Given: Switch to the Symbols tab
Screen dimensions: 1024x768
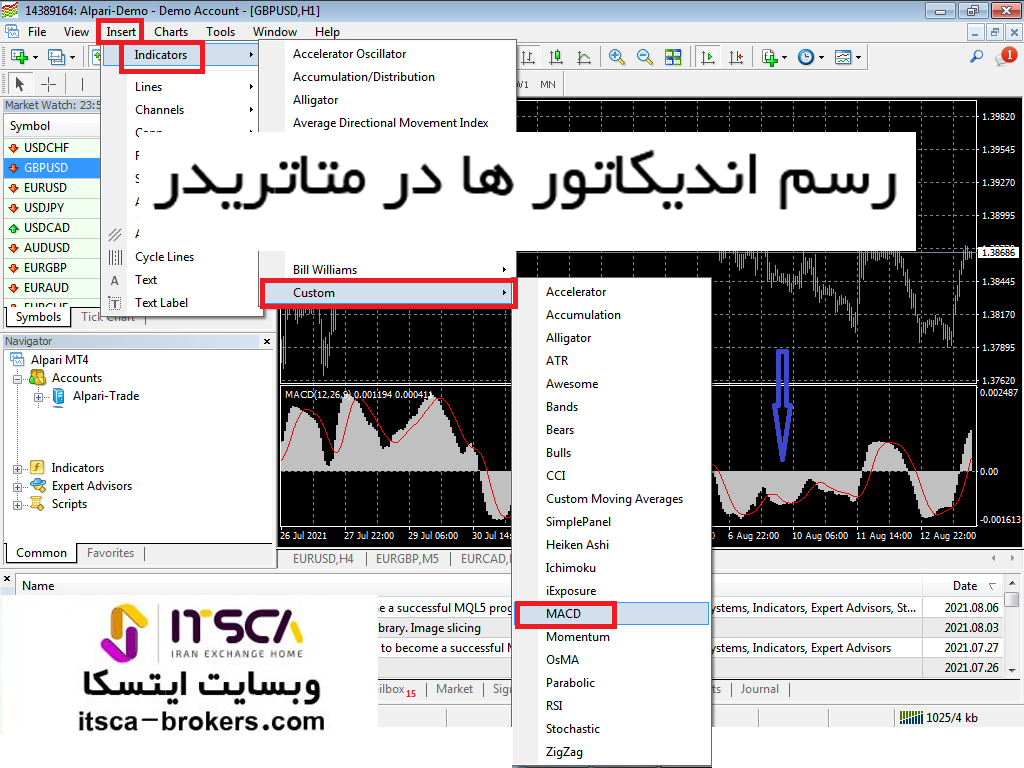Looking at the screenshot, I should click(x=39, y=317).
